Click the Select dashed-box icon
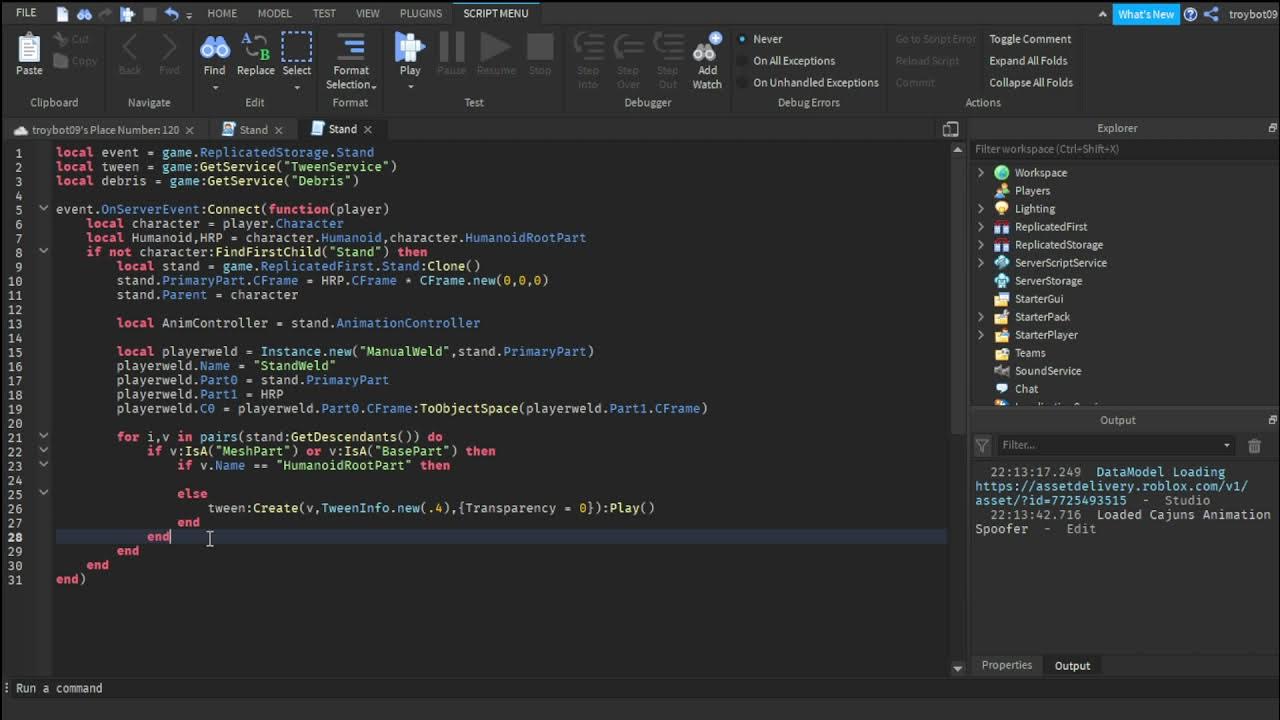Image resolution: width=1280 pixels, height=720 pixels. pyautogui.click(x=297, y=47)
